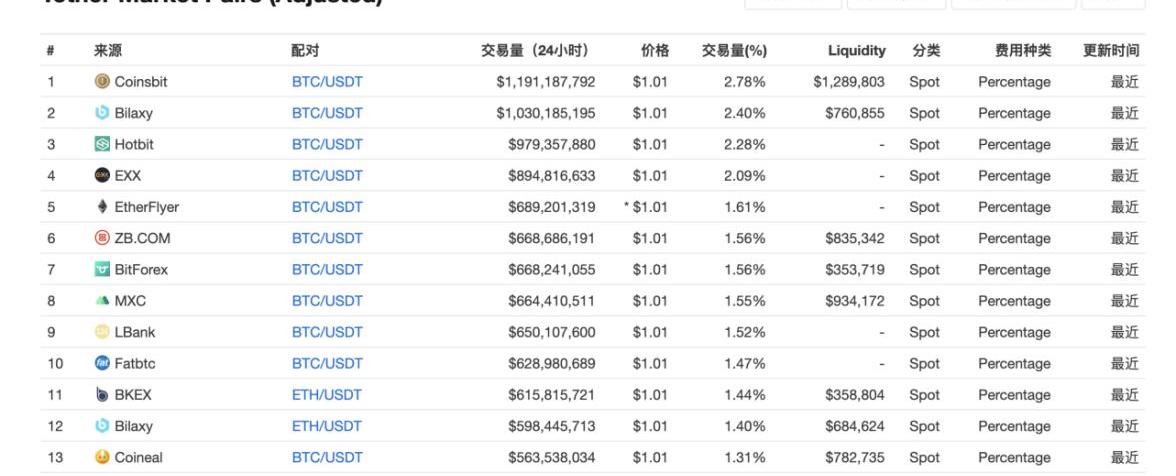This screenshot has height=476, width=1176.
Task: Click the 更新时间 column header
Action: 1111,51
